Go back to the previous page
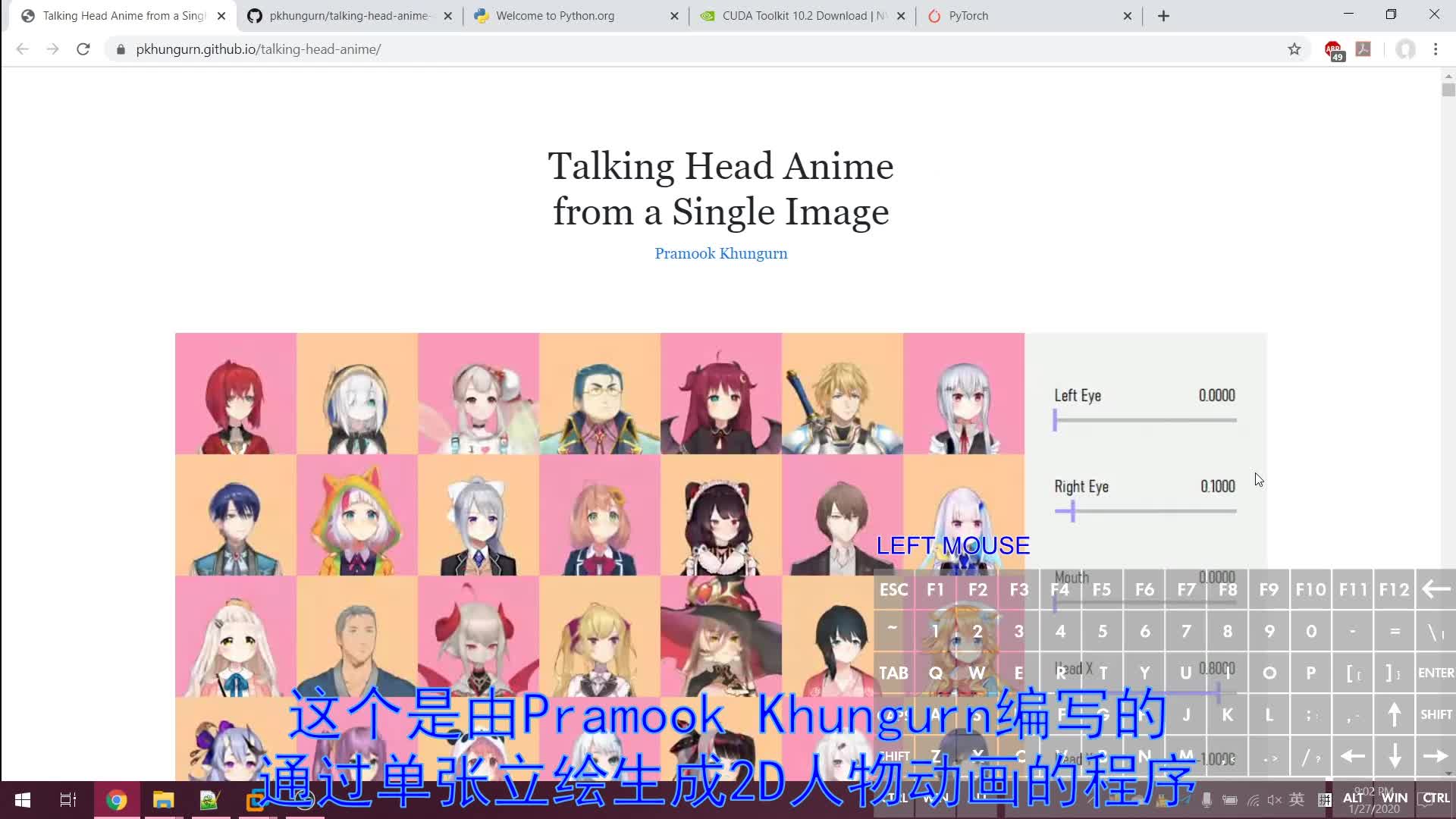This screenshot has height=819, width=1456. pyautogui.click(x=23, y=49)
